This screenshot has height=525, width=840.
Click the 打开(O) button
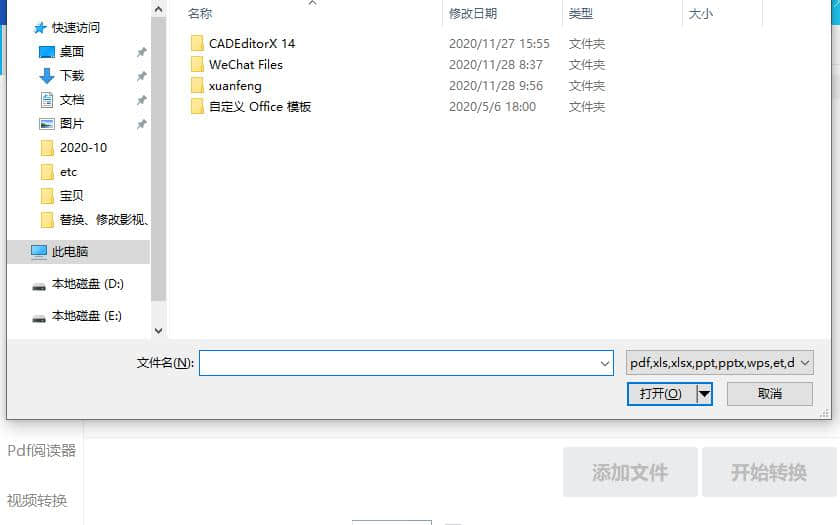point(662,394)
